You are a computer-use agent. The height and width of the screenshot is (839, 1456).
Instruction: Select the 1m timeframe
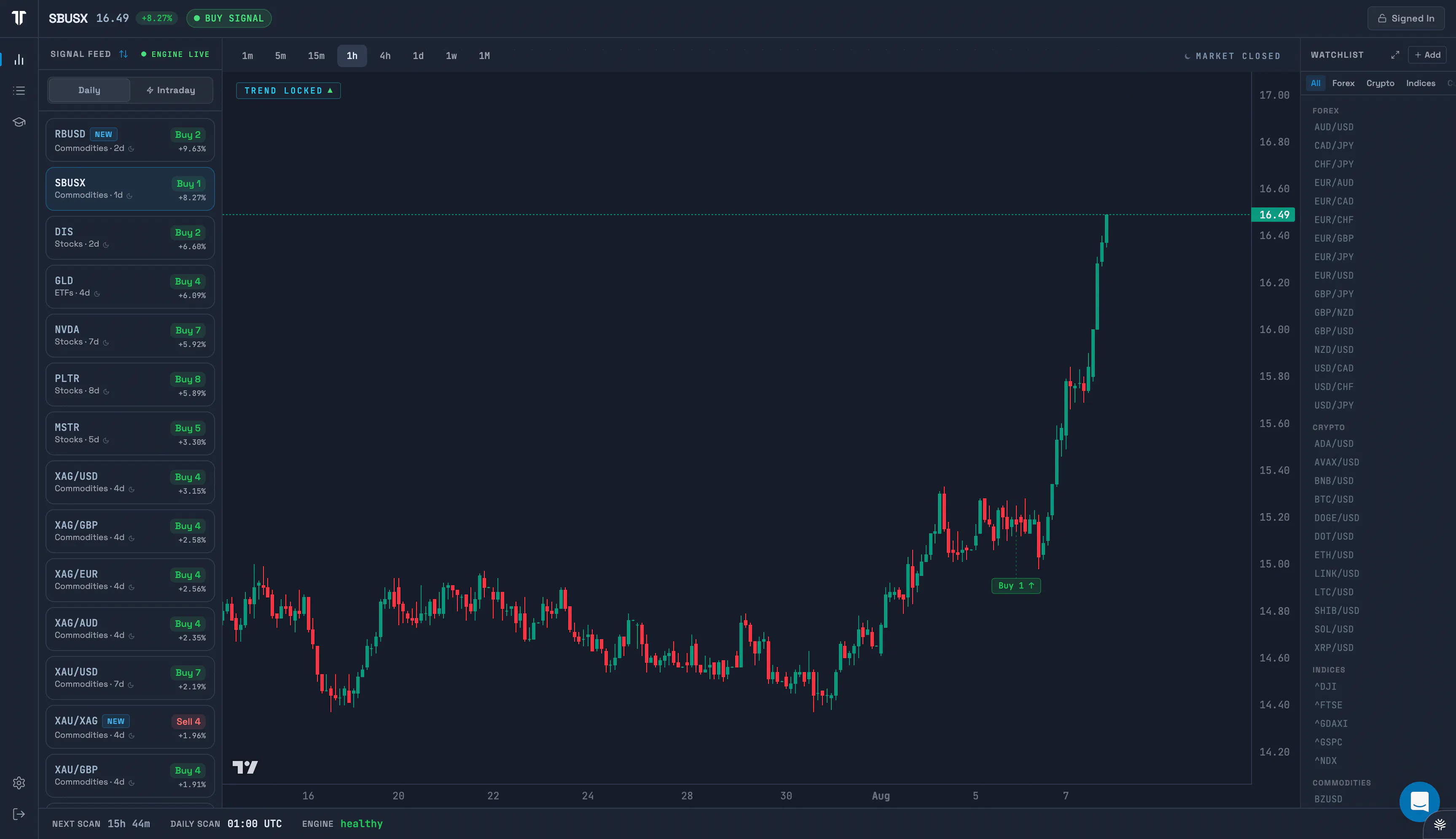point(248,56)
